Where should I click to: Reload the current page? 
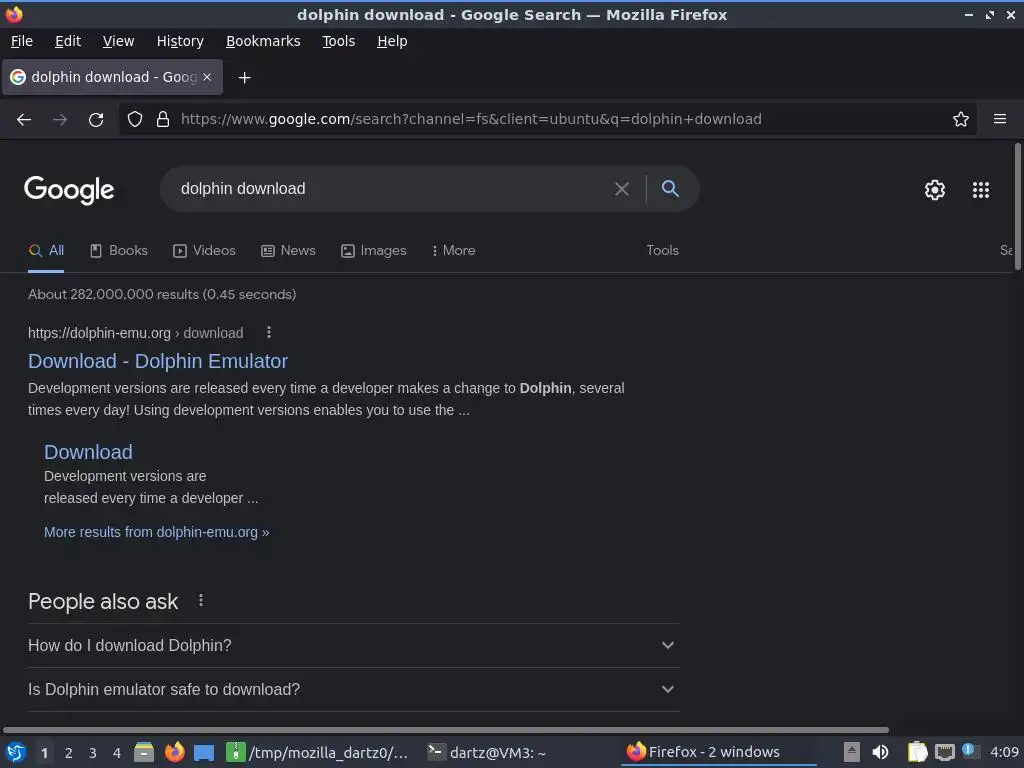[x=96, y=120]
